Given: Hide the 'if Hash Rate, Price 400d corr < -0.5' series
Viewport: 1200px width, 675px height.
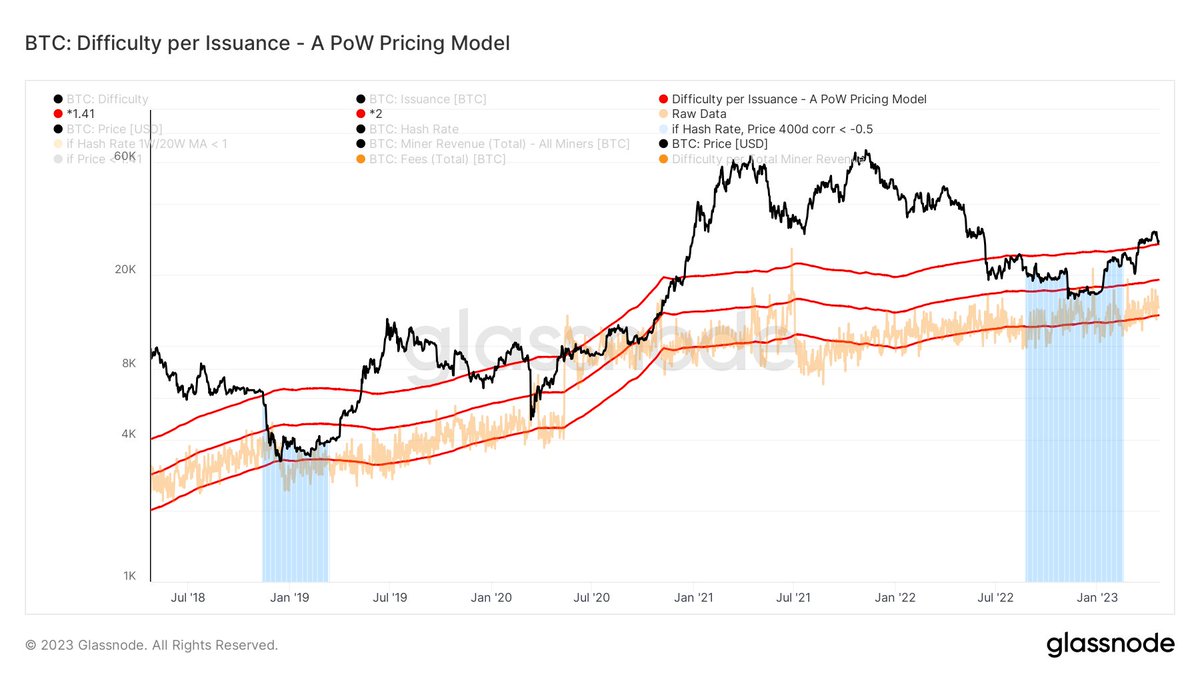Looking at the screenshot, I should 774,129.
